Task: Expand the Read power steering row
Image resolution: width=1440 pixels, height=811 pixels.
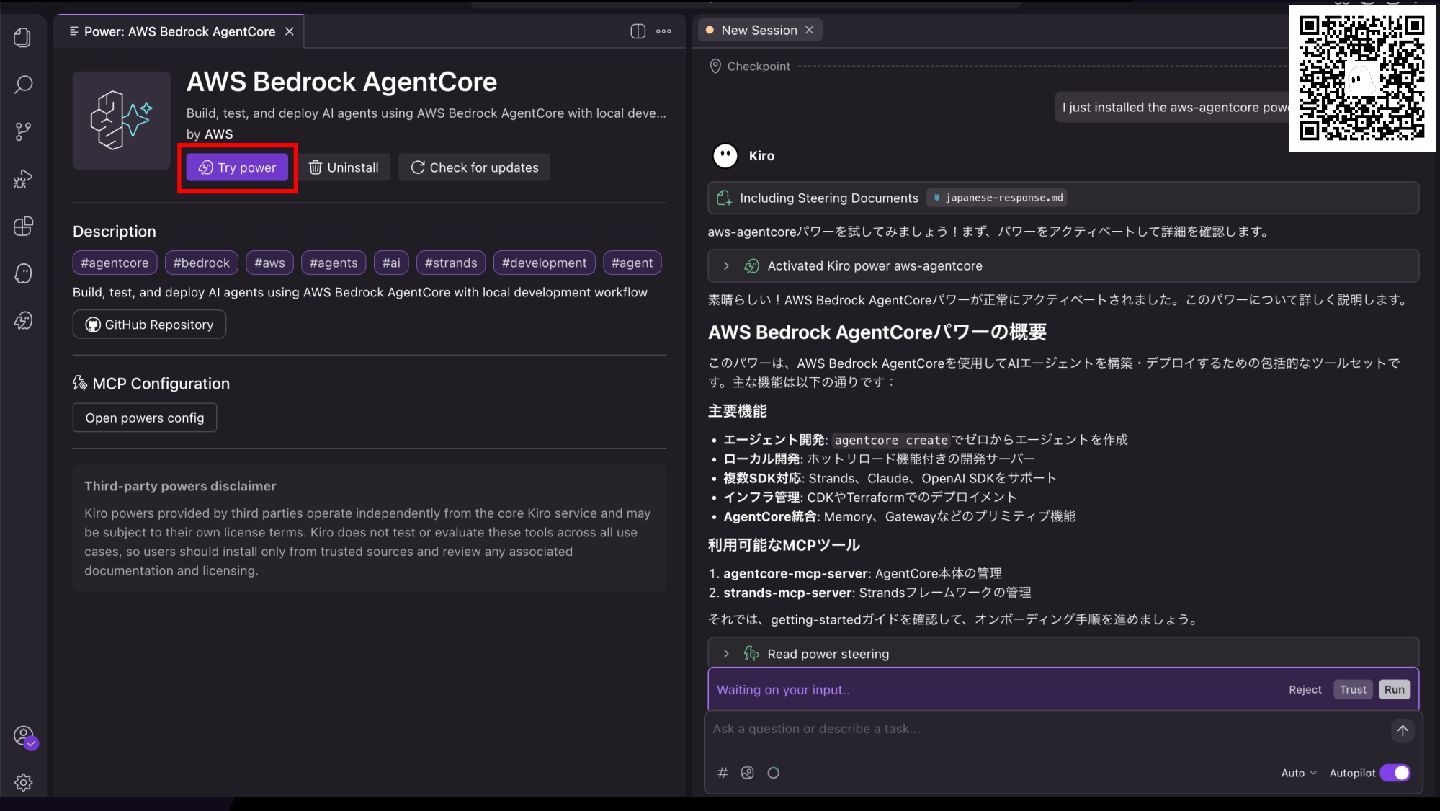Action: (1063, 654)
